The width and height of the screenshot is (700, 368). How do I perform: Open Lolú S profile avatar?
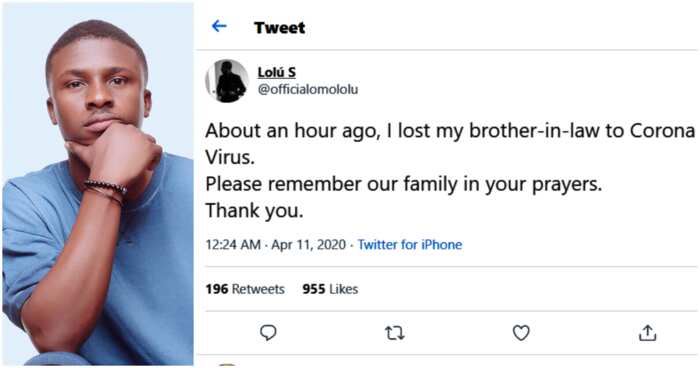click(227, 81)
